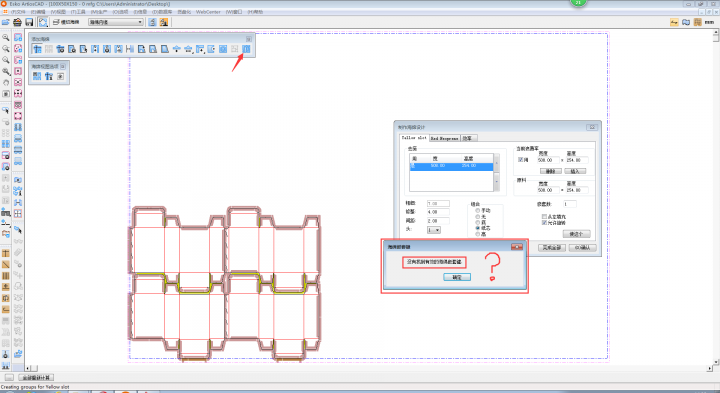Screen dimensions: 720x393
Task: Toggle the lower checked checkbox in dialog
Action: [x=544, y=223]
